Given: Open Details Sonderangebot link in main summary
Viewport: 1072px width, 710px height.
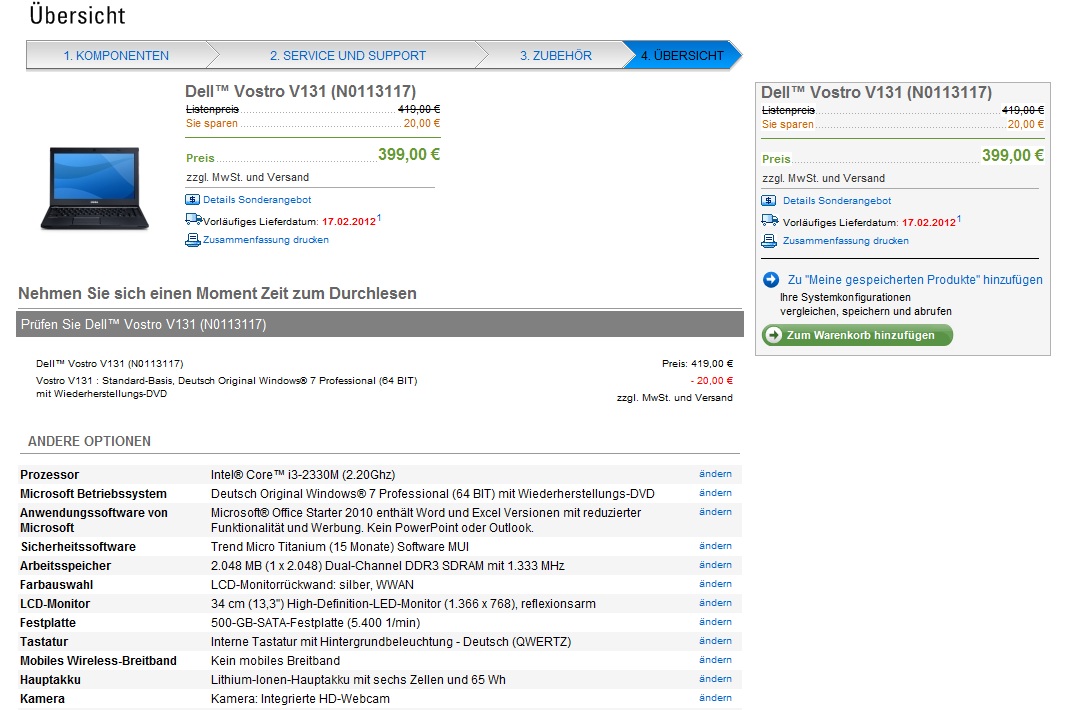Looking at the screenshot, I should pyautogui.click(x=257, y=200).
